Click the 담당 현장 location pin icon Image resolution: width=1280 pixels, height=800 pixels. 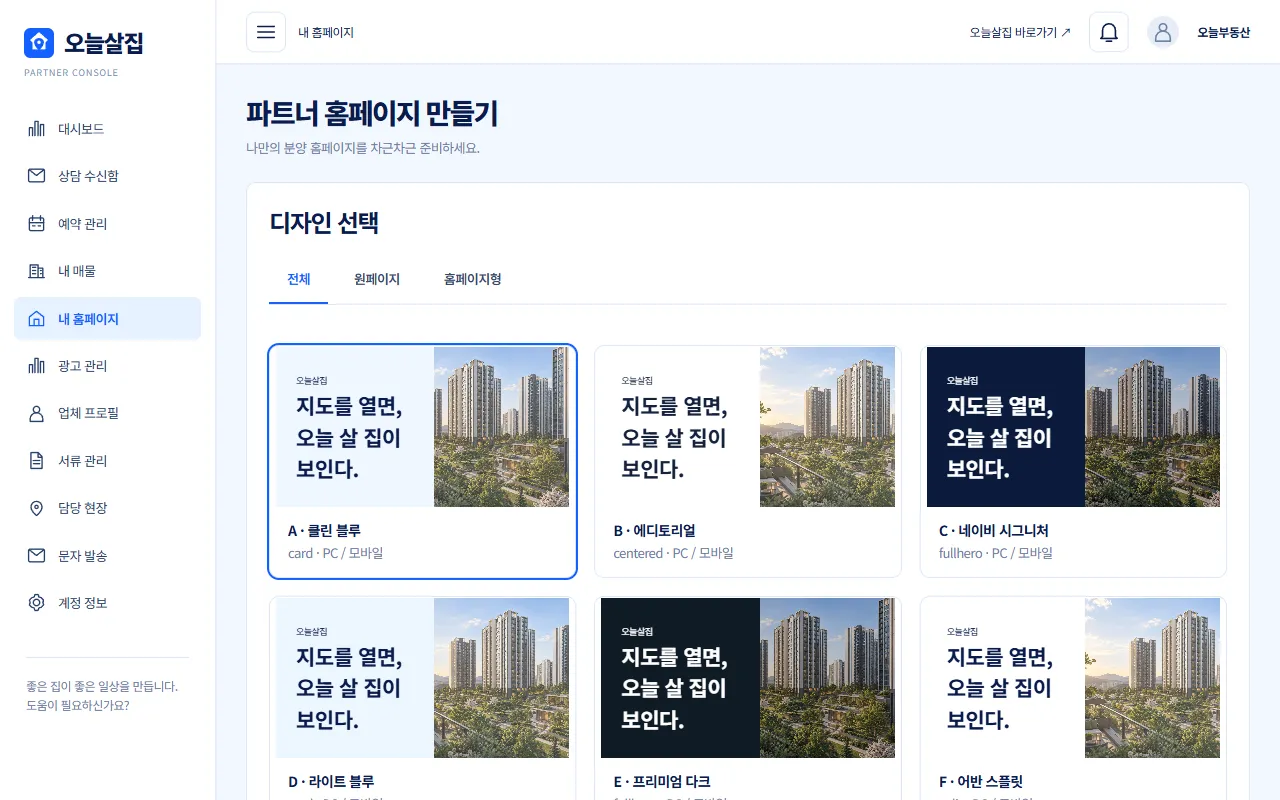click(x=37, y=508)
